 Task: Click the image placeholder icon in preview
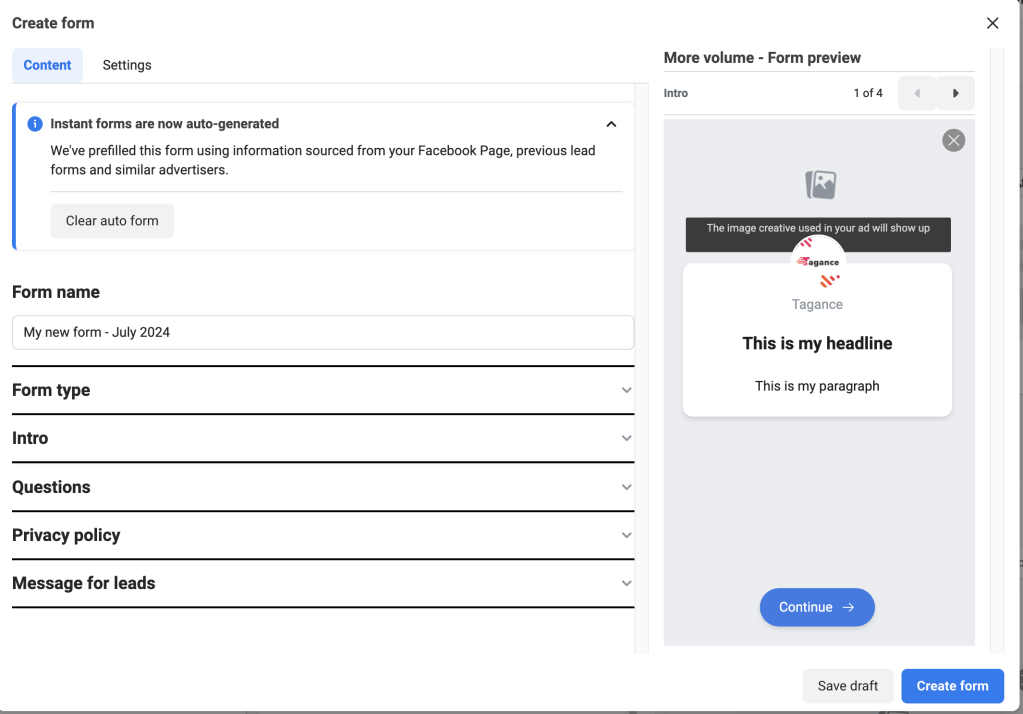820,184
